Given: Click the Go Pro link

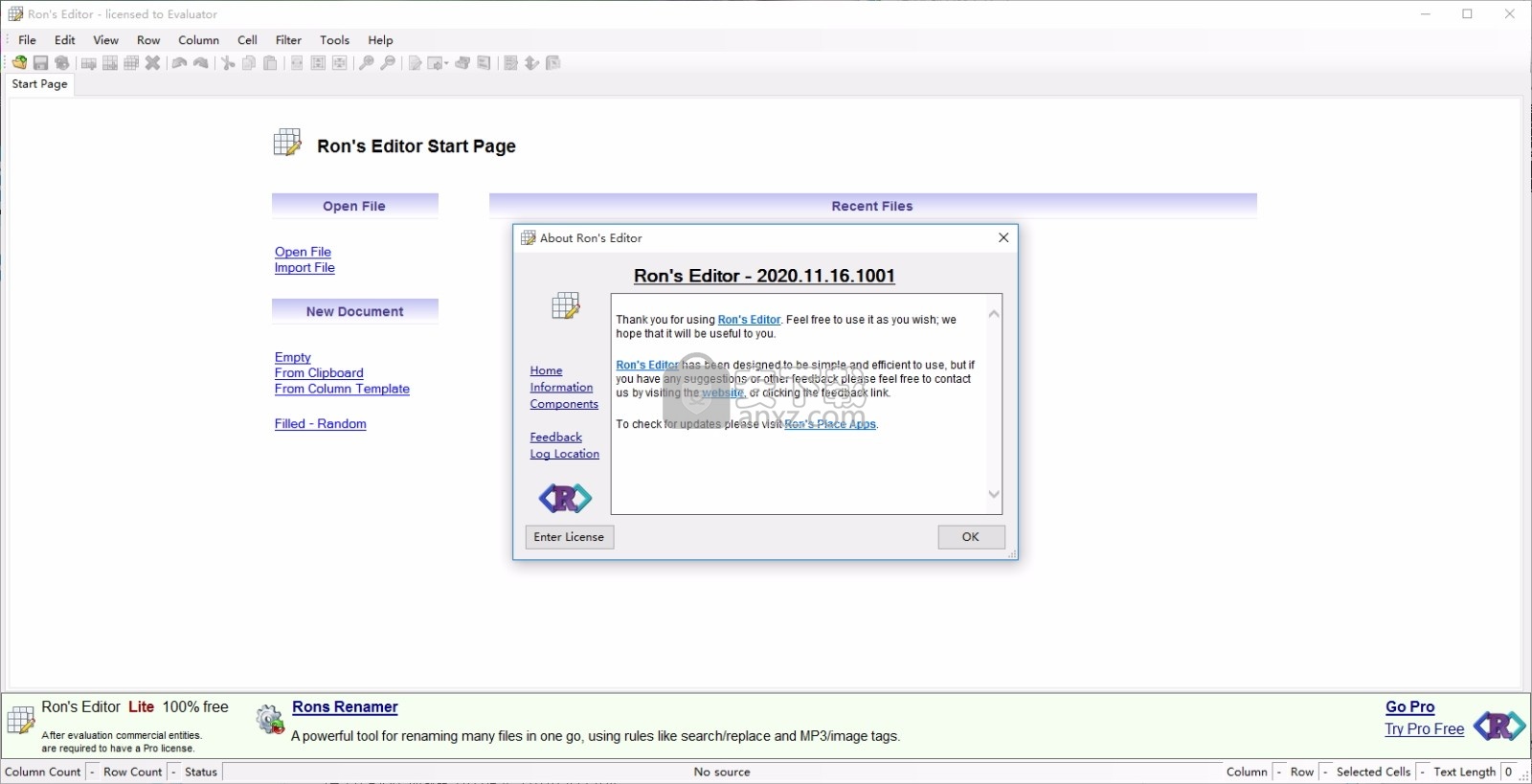Looking at the screenshot, I should pyautogui.click(x=1409, y=707).
